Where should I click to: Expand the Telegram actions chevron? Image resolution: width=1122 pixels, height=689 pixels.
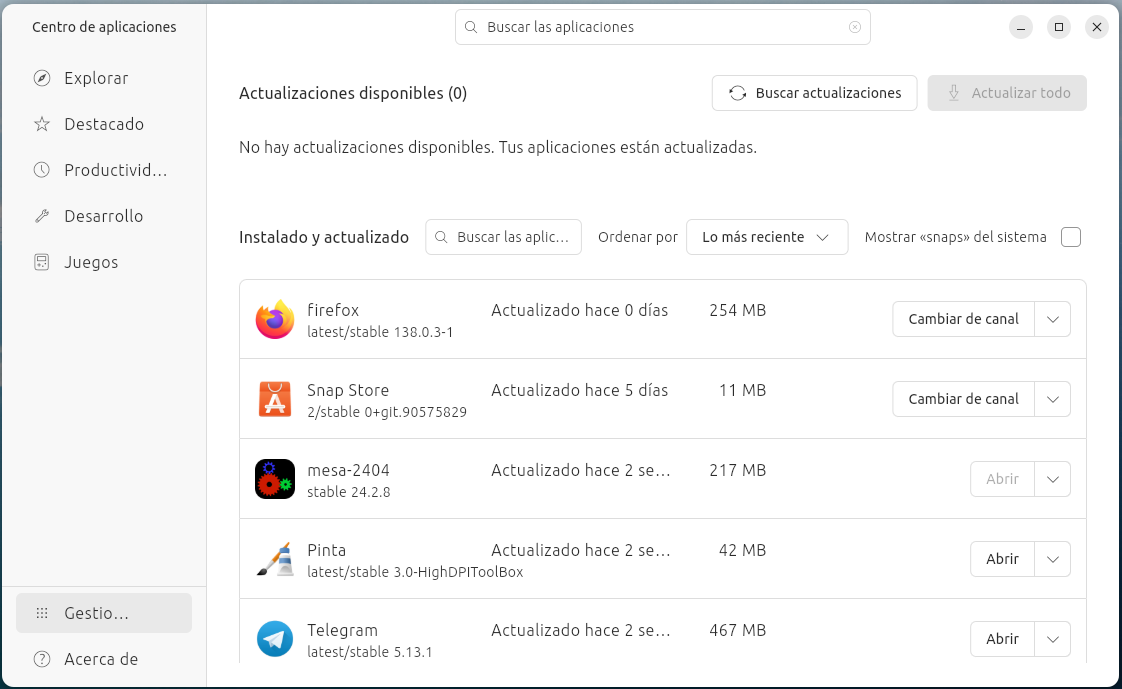click(x=1052, y=639)
